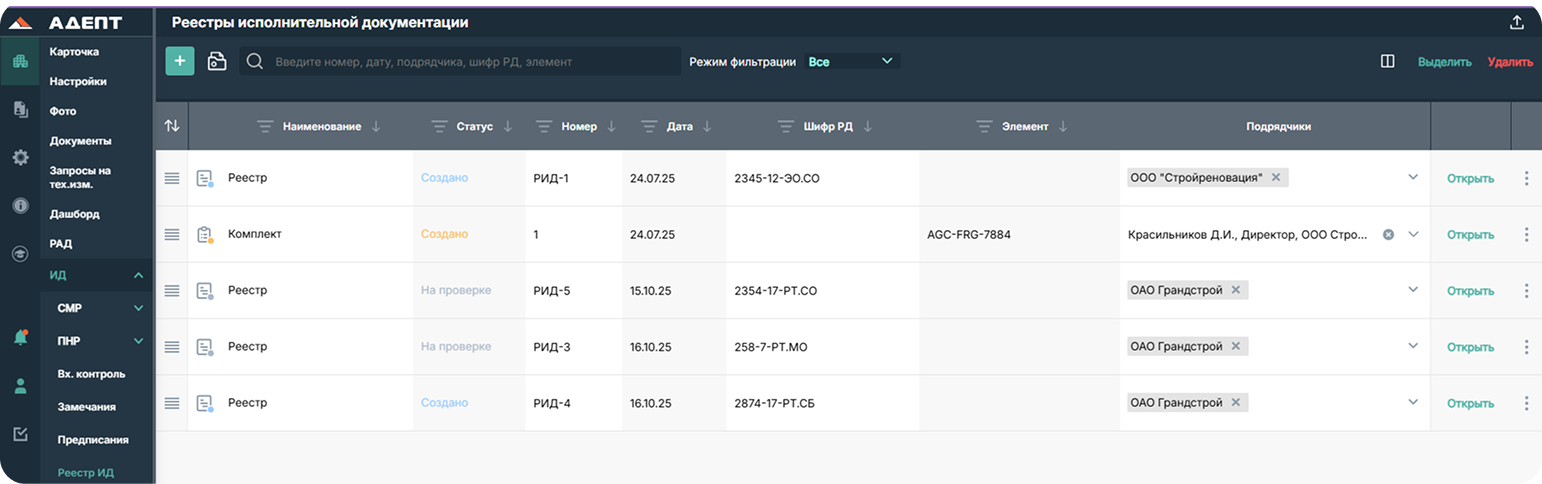Select Замечания in the side menu
Viewport: 1542px width, 484px height.
coord(86,407)
